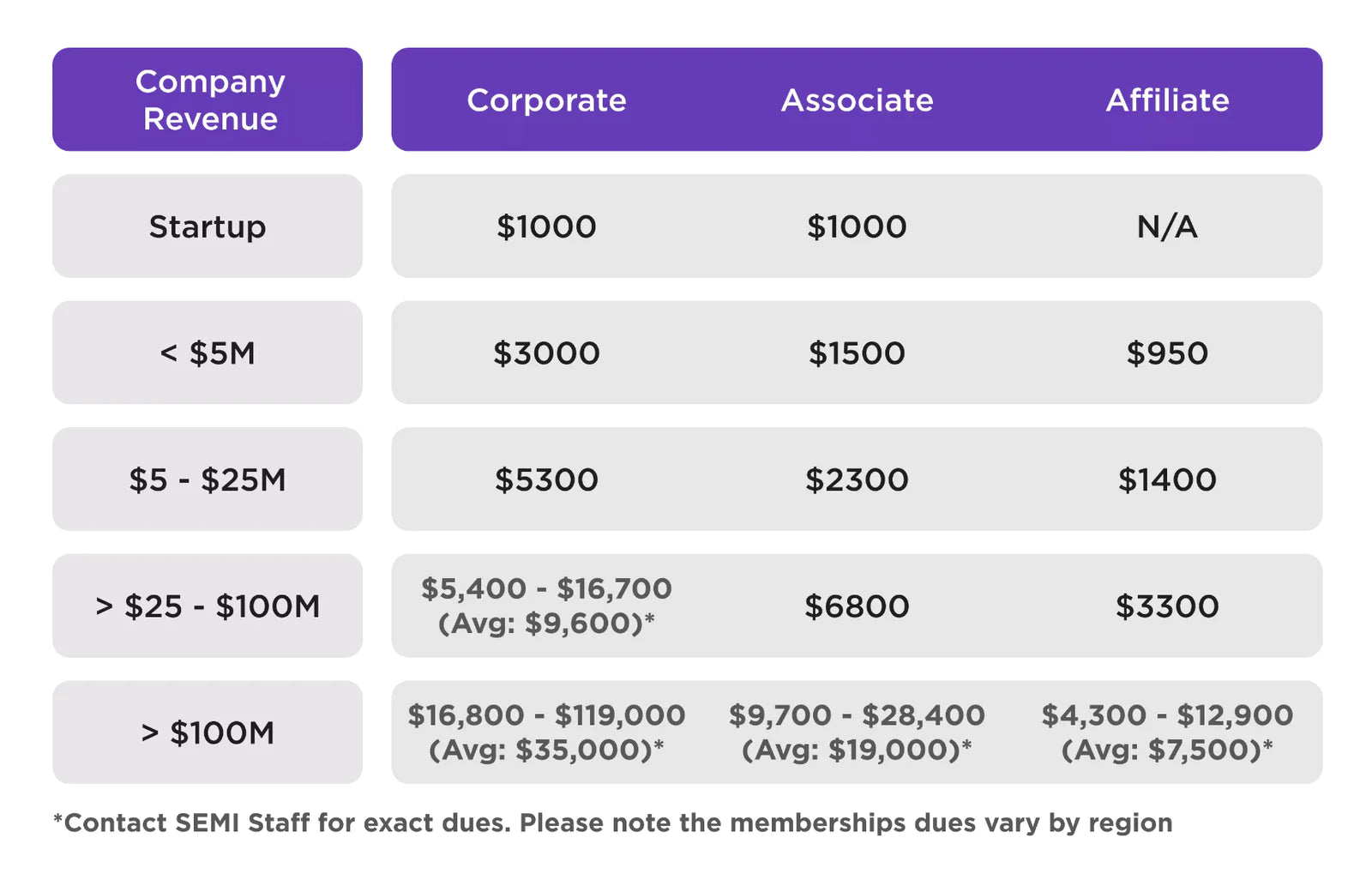The image size is (1372, 880).
Task: Click the Corporate $3000 dues value
Action: point(546,353)
